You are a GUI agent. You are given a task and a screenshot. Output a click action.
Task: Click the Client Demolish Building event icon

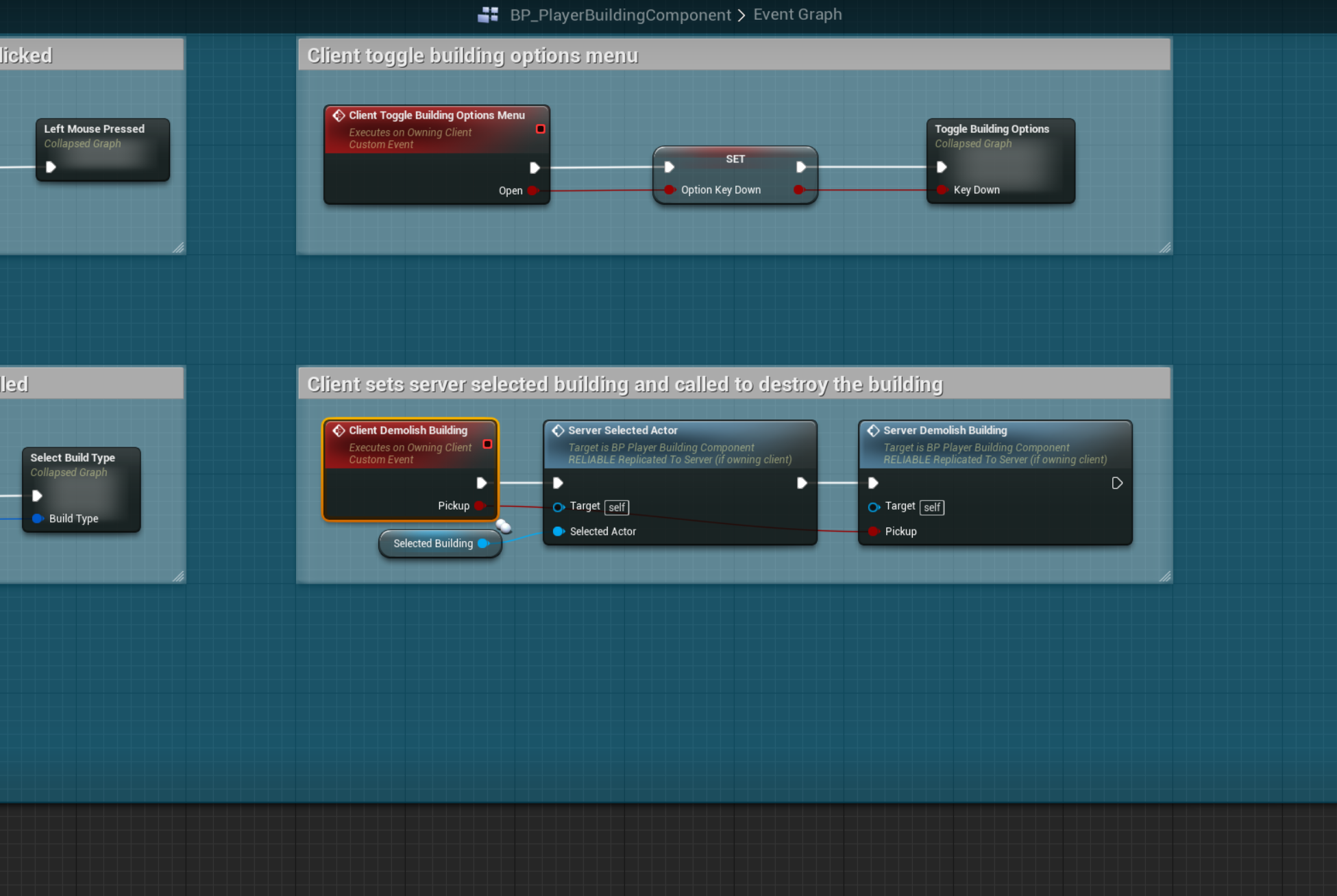(x=339, y=430)
